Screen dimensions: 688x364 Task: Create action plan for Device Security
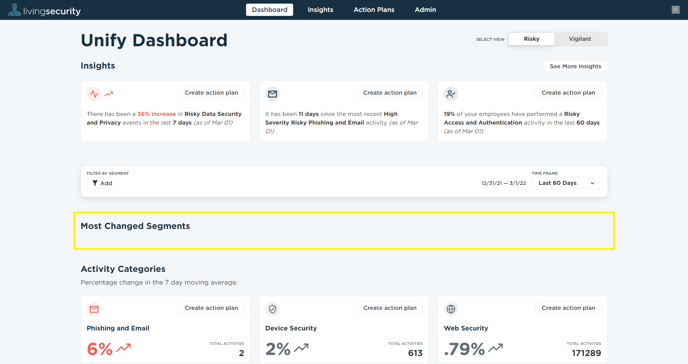[390, 308]
